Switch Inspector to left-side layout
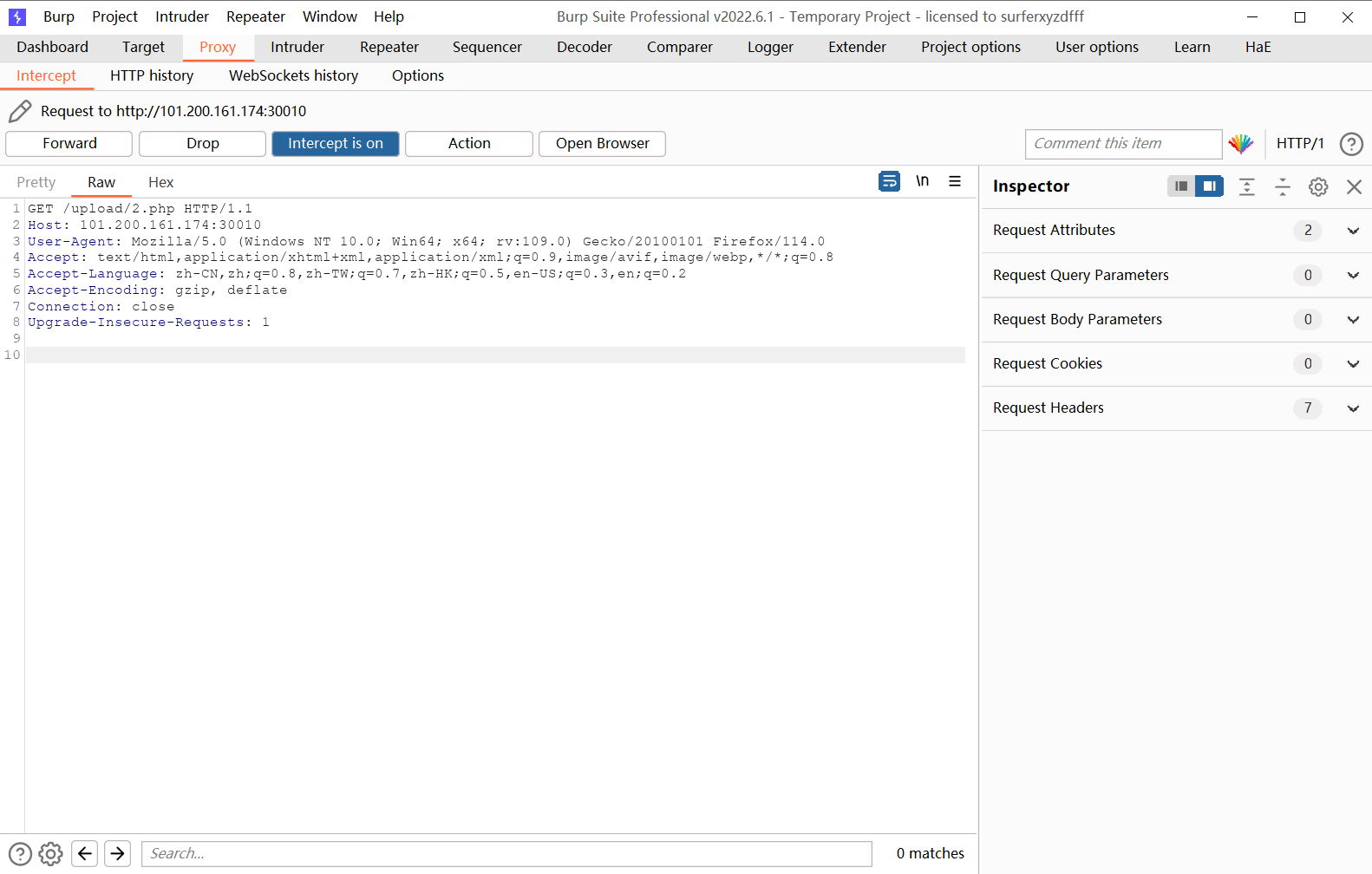 1181,186
